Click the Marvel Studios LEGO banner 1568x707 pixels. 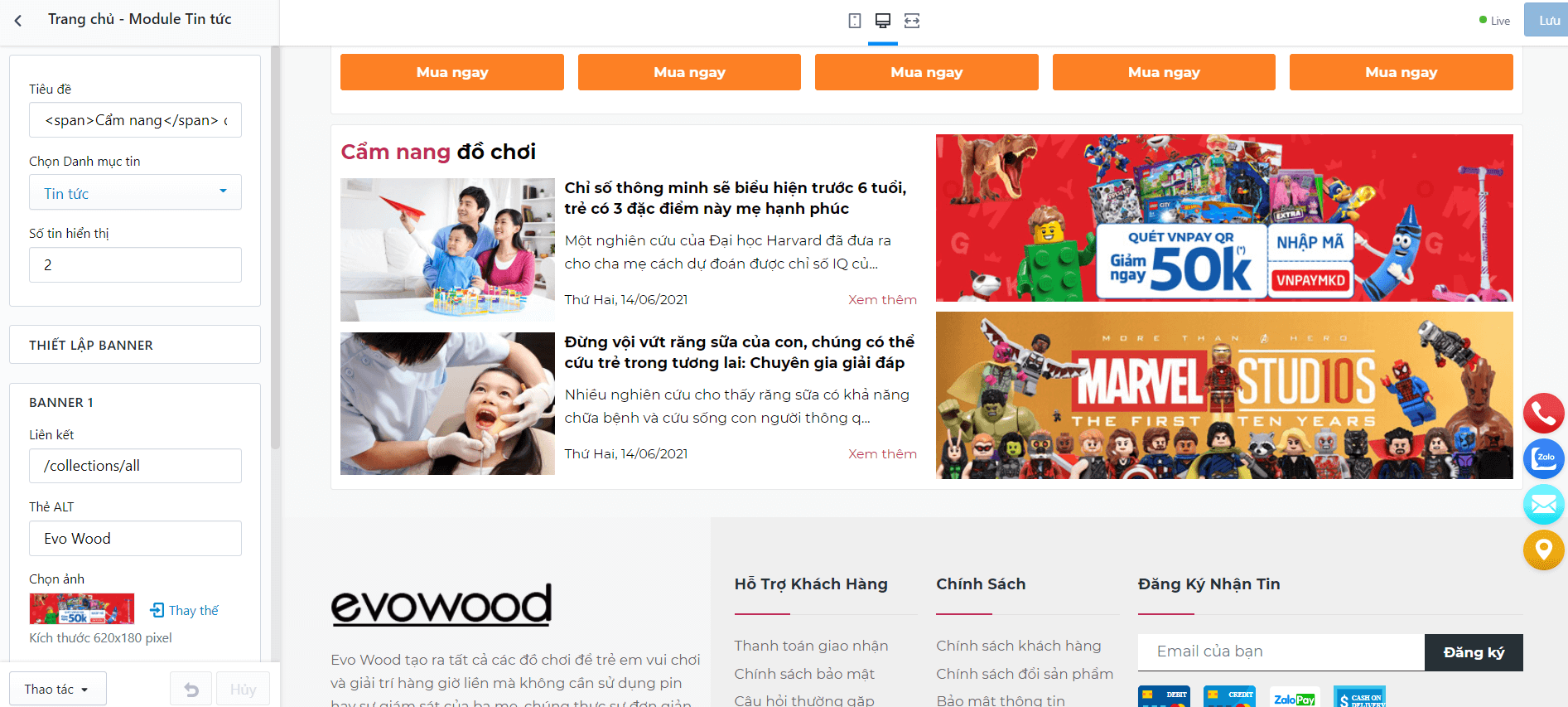pos(1224,395)
